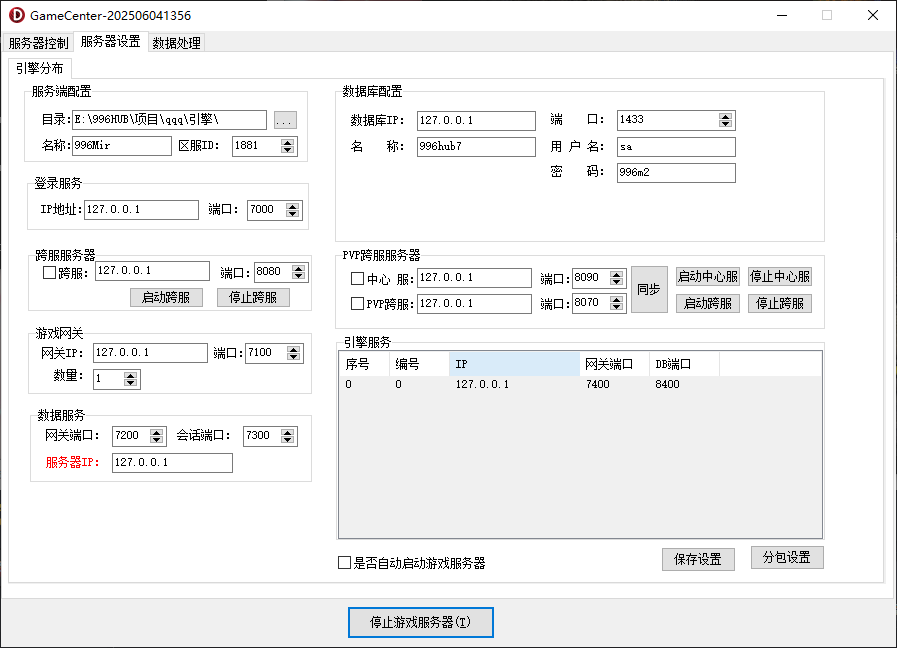
Task: Enable the 跨服 checkbox
Action: 49,273
